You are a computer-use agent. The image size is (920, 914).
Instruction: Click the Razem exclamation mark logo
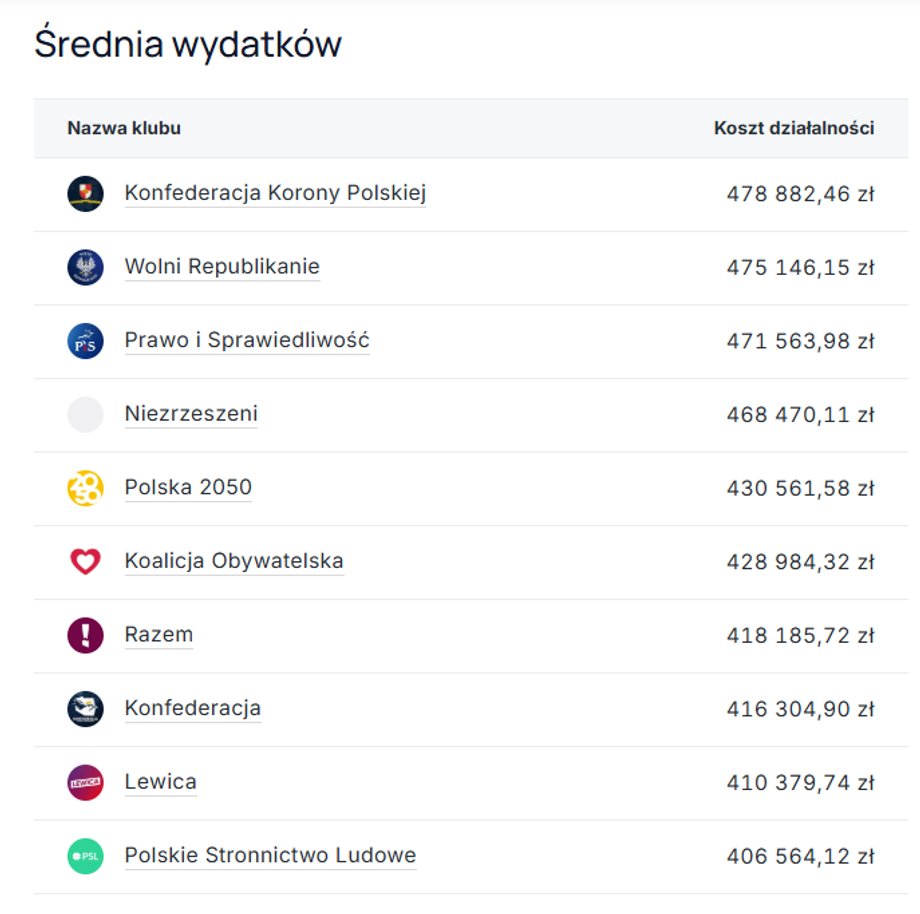pos(85,635)
